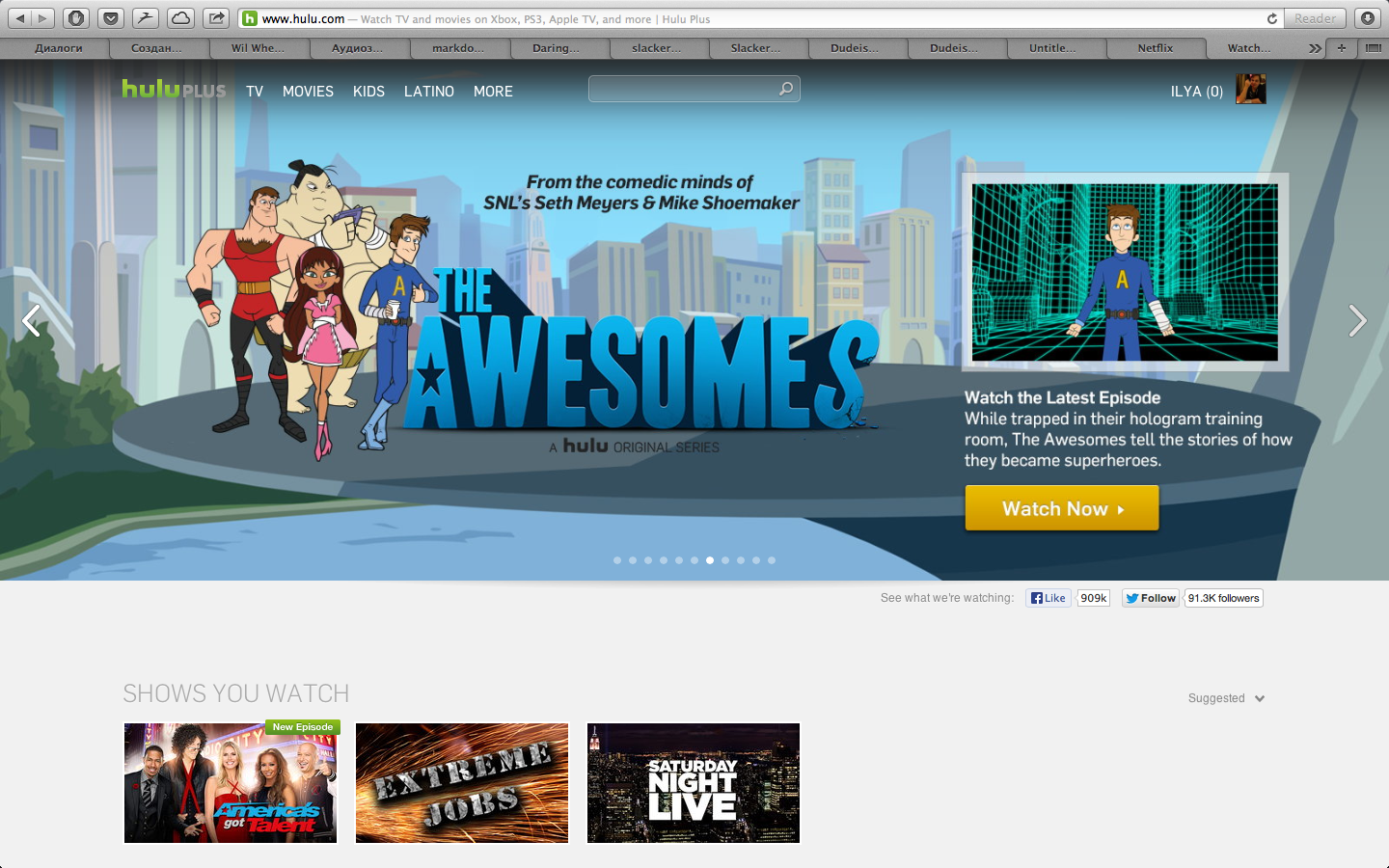Viewport: 1389px width, 868px height.
Task: Click the SHOWS YOU WATCH heading
Action: coord(236,693)
